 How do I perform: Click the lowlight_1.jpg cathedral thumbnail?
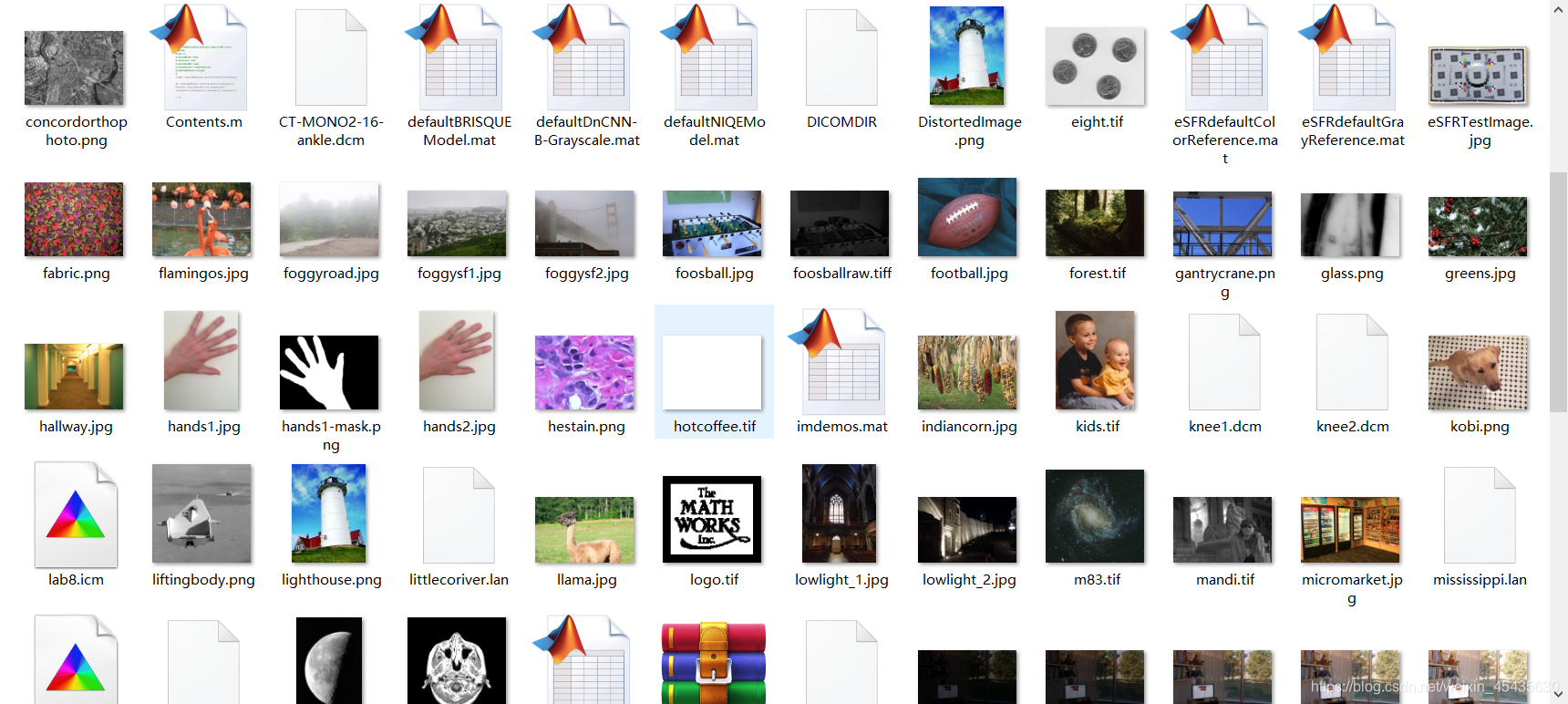840,513
